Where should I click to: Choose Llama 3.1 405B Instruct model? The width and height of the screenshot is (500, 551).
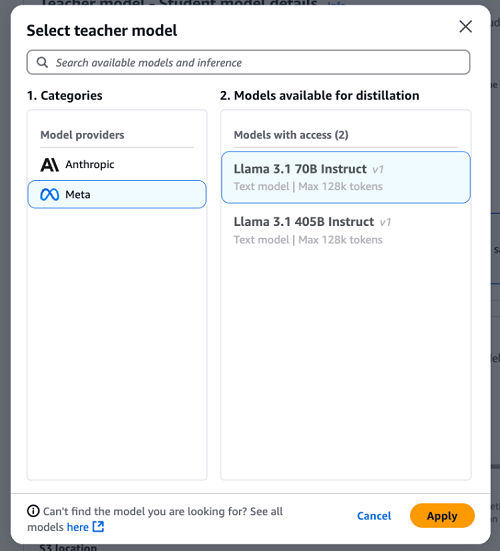click(346, 231)
